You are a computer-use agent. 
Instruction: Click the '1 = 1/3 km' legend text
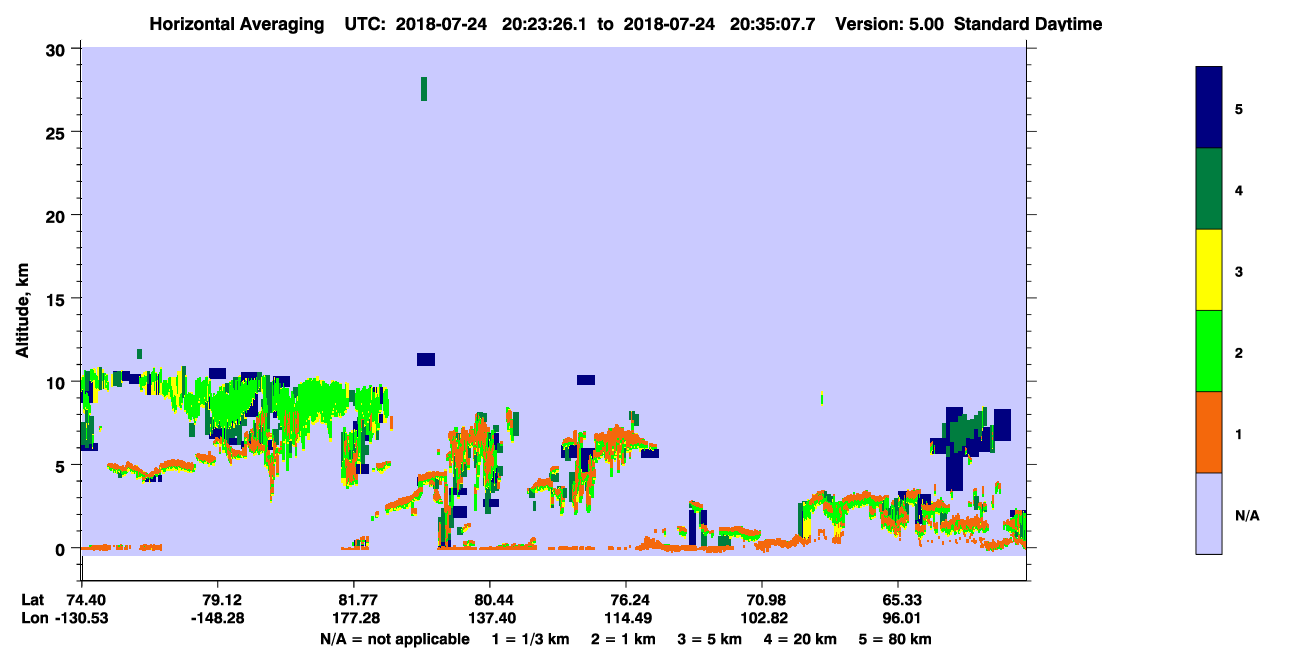click(532, 639)
